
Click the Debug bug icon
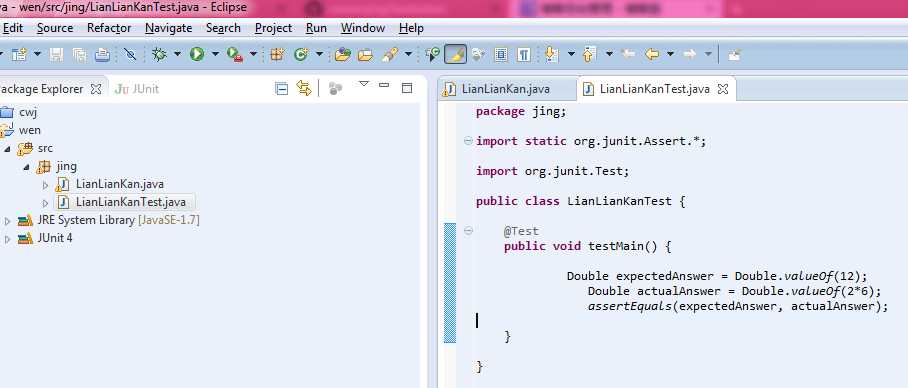click(x=159, y=54)
